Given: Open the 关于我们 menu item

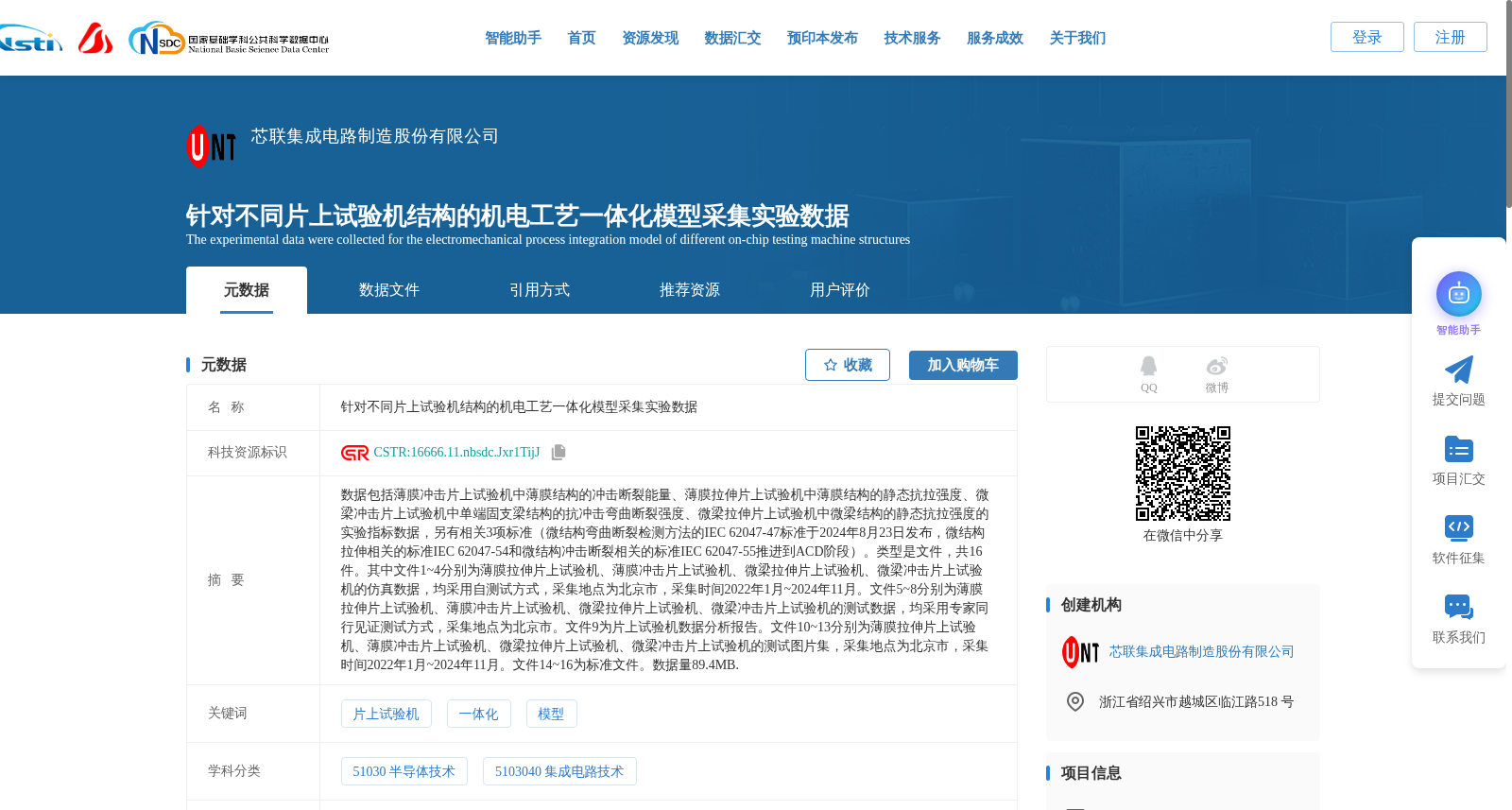Looking at the screenshot, I should [1077, 38].
